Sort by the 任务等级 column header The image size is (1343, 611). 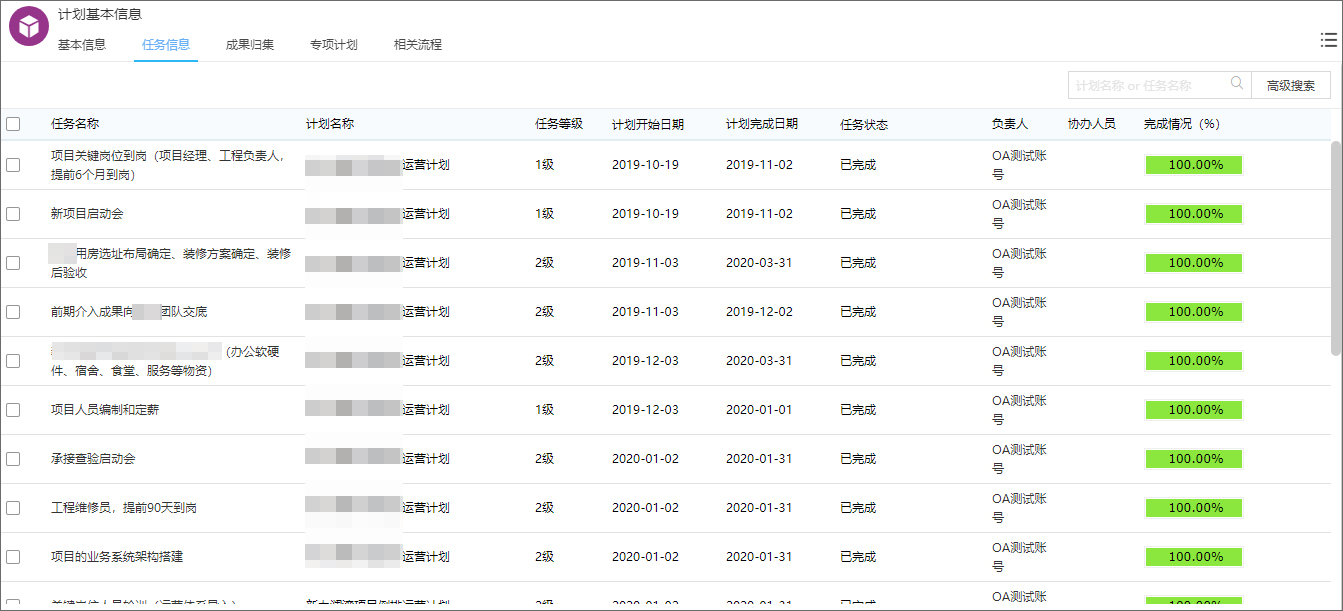[x=559, y=124]
